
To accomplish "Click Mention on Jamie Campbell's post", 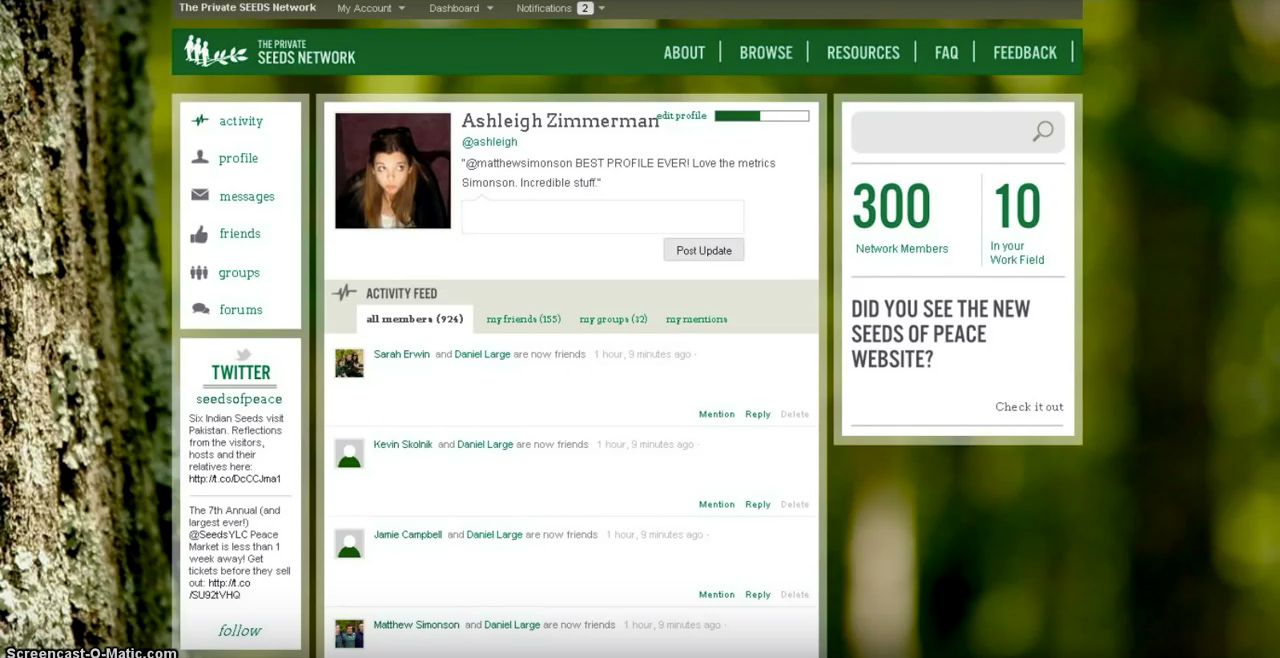I will 716,594.
